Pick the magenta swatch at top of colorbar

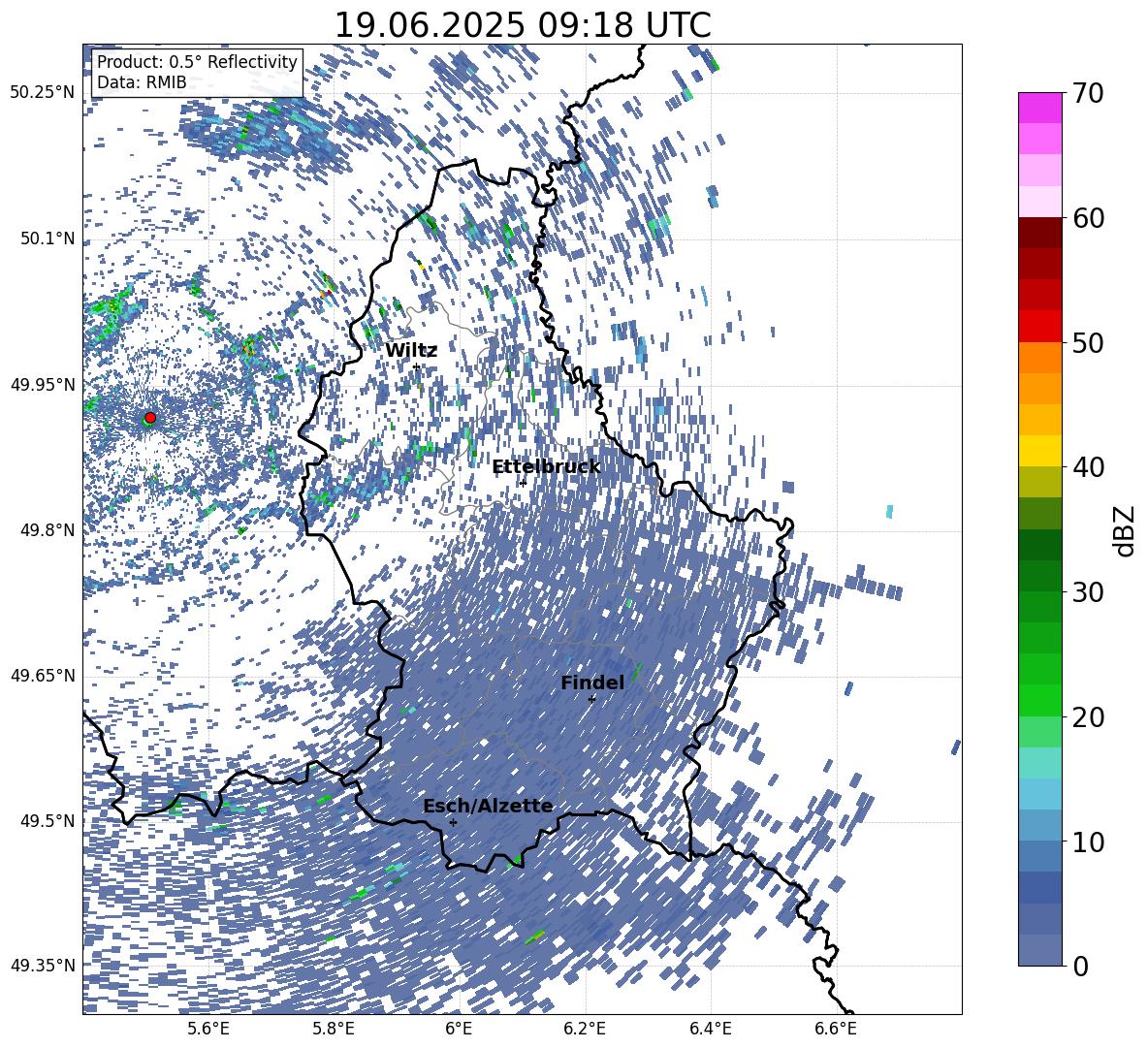(x=1040, y=108)
